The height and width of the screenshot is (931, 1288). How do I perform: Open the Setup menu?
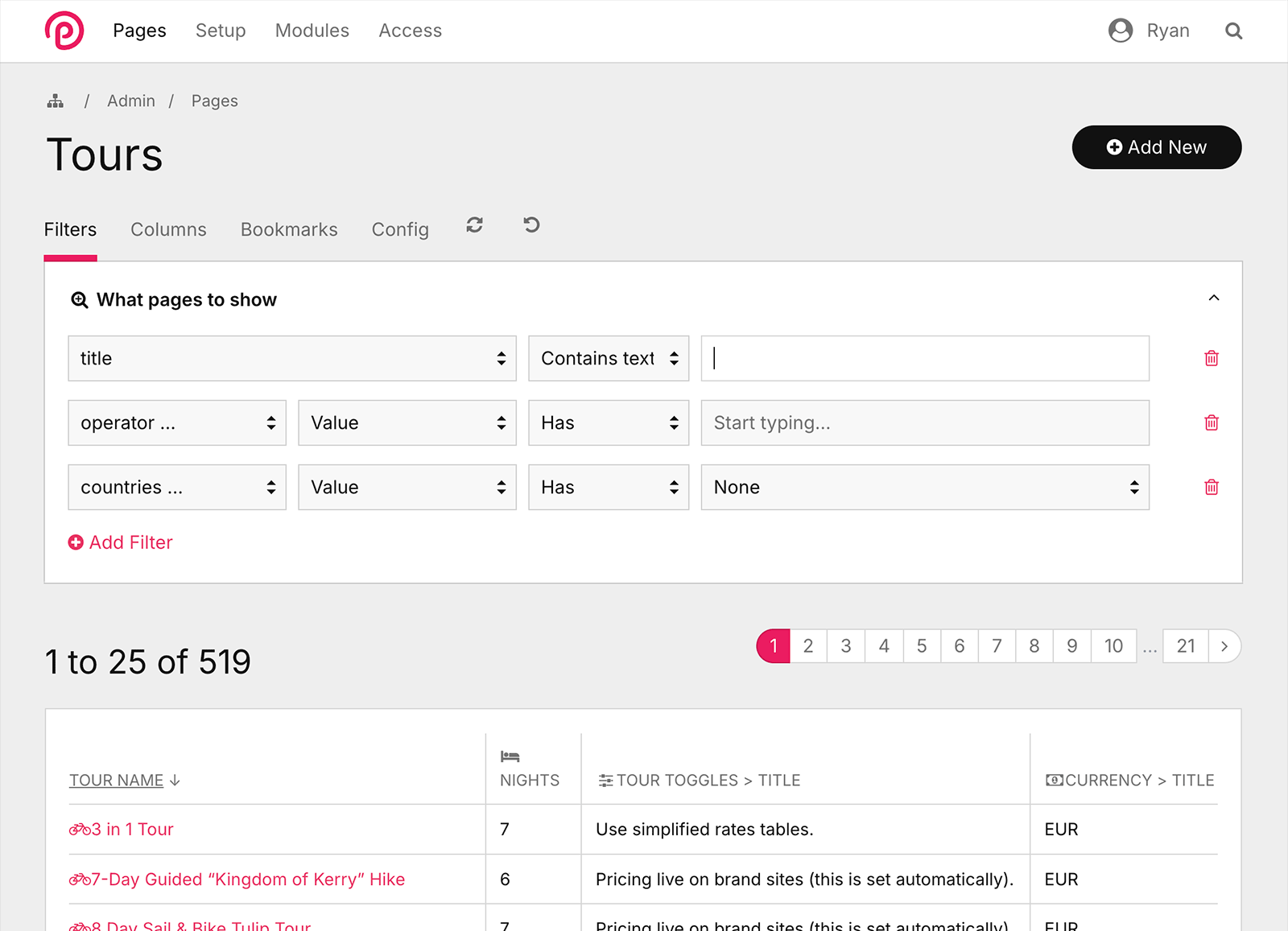click(221, 31)
